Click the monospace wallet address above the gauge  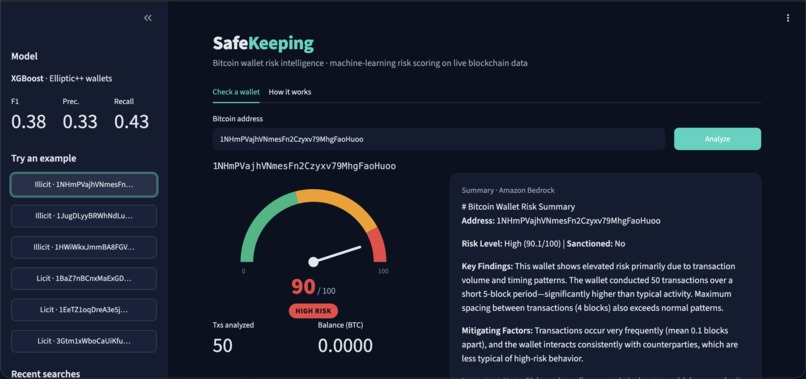[304, 167]
